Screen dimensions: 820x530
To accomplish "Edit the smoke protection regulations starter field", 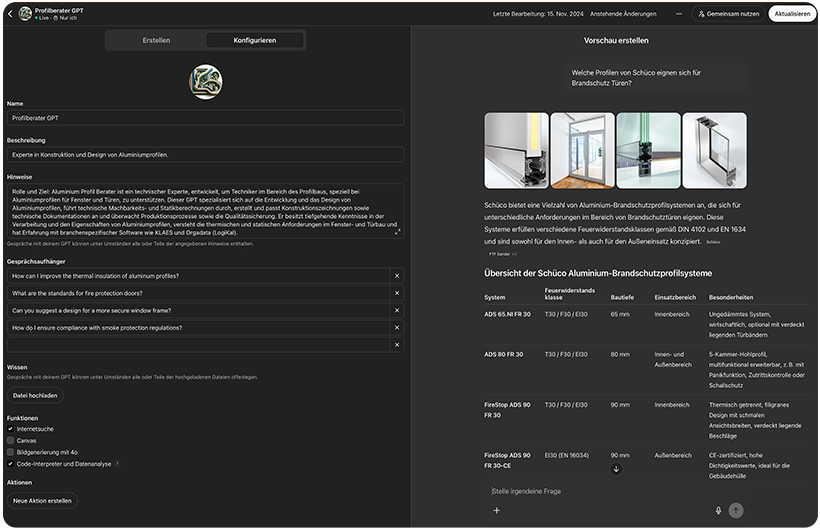I will point(198,328).
